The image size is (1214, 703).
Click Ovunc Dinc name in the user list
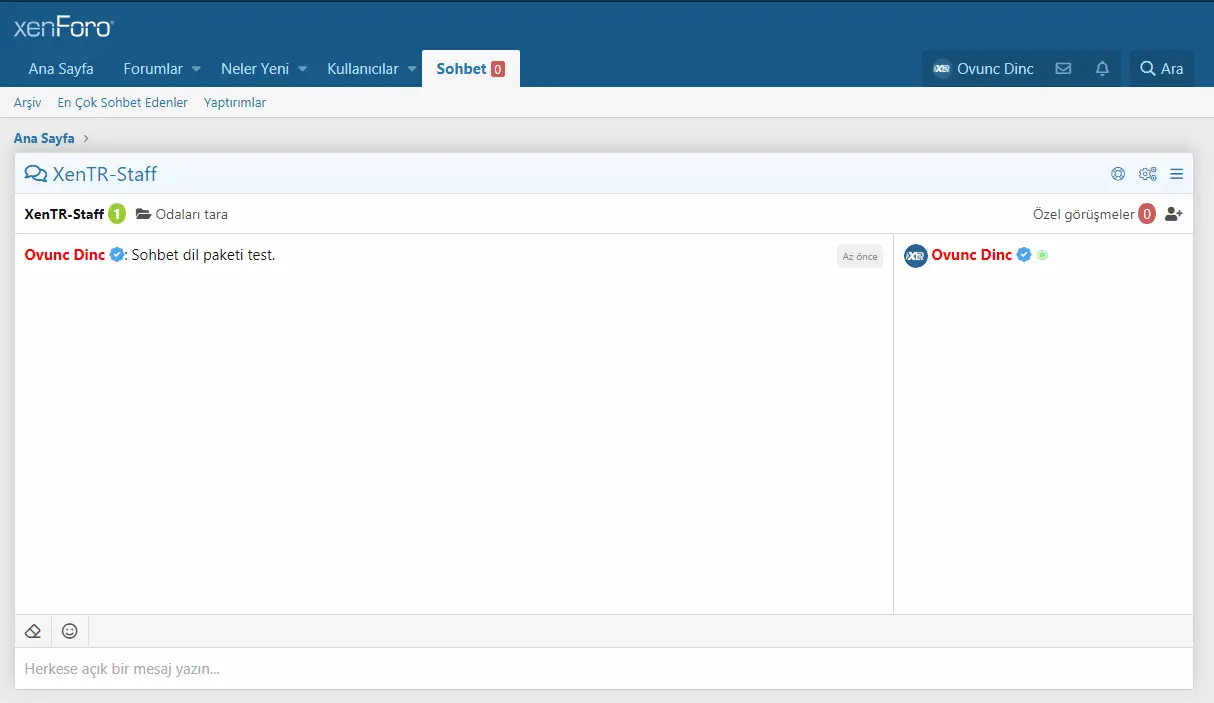pyautogui.click(x=972, y=255)
